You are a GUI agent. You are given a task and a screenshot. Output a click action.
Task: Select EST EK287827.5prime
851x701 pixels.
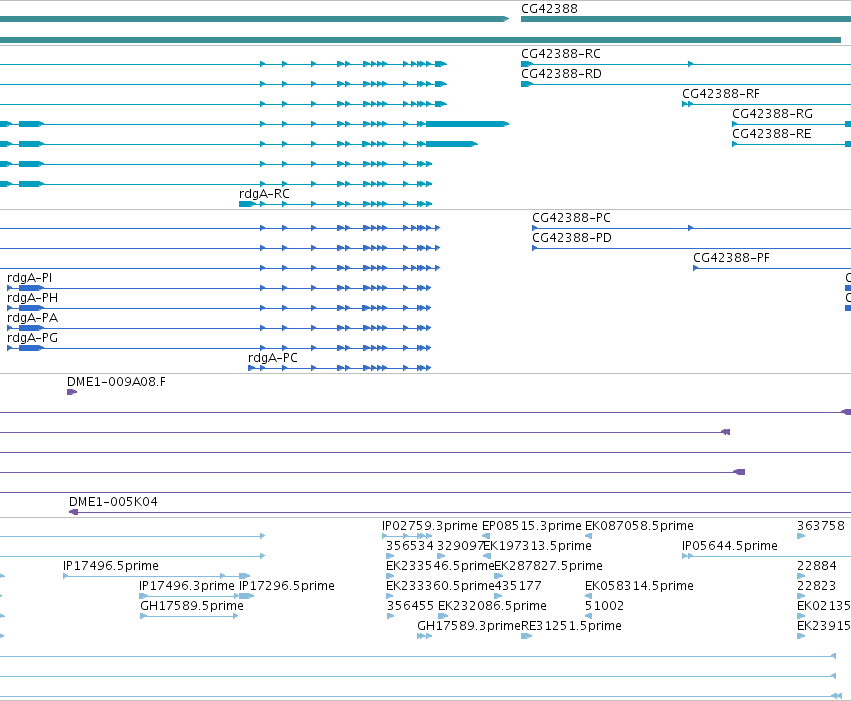548,566
